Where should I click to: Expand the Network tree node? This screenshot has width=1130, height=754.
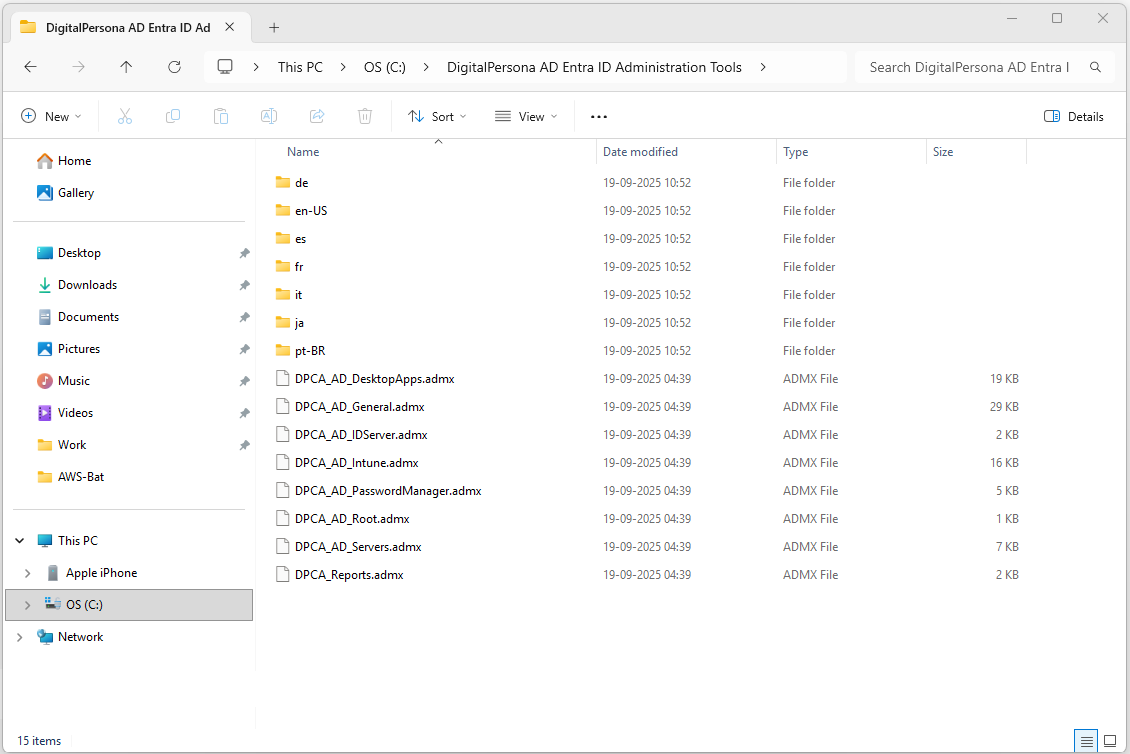[x=20, y=637]
